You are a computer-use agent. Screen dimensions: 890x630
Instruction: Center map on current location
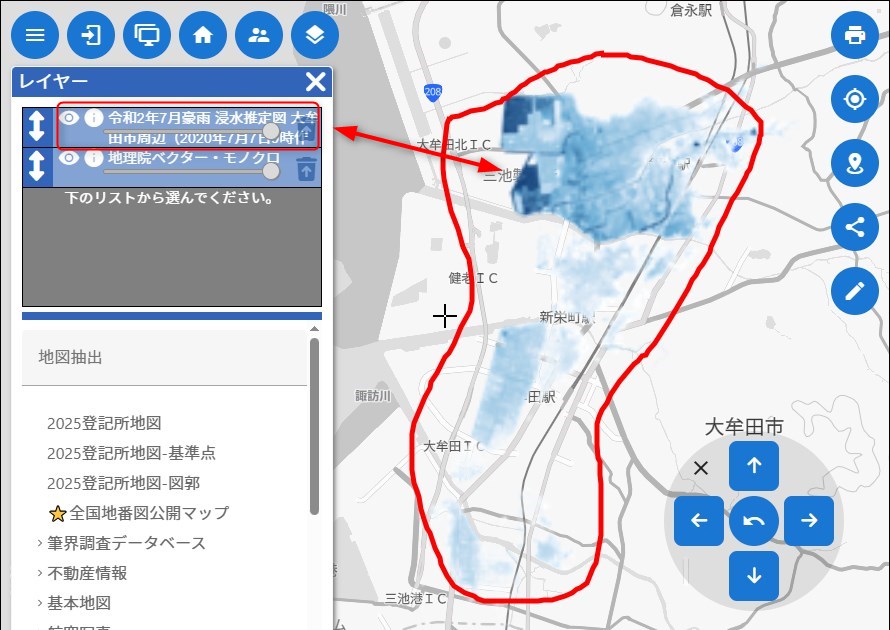point(854,99)
